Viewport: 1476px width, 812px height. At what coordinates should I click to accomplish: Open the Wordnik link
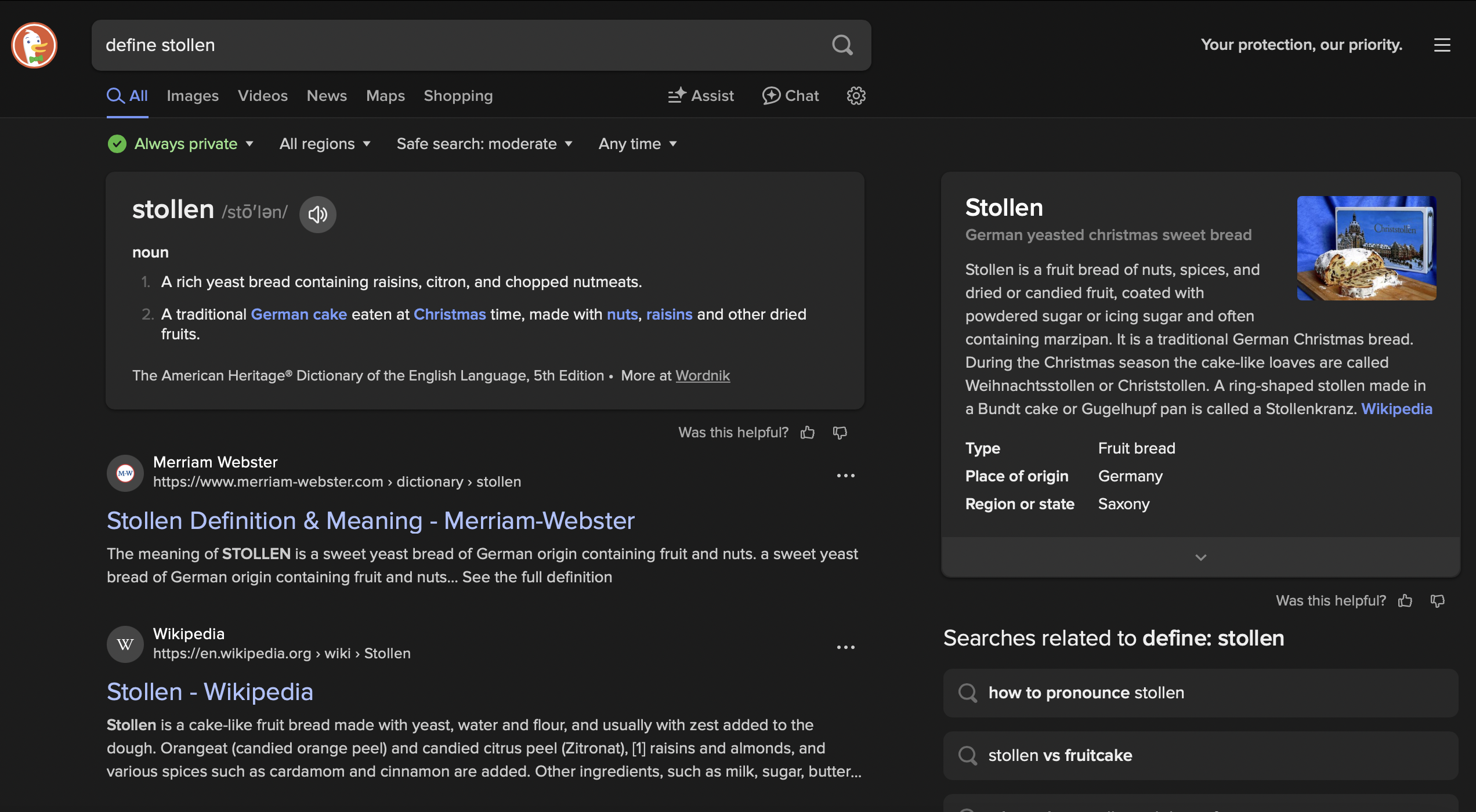[703, 376]
